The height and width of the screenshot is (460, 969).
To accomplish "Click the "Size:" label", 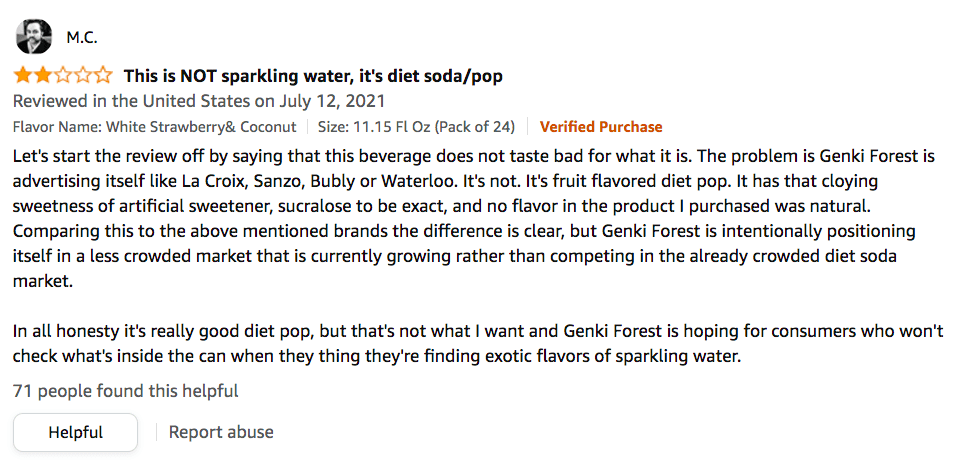I will (334, 127).
